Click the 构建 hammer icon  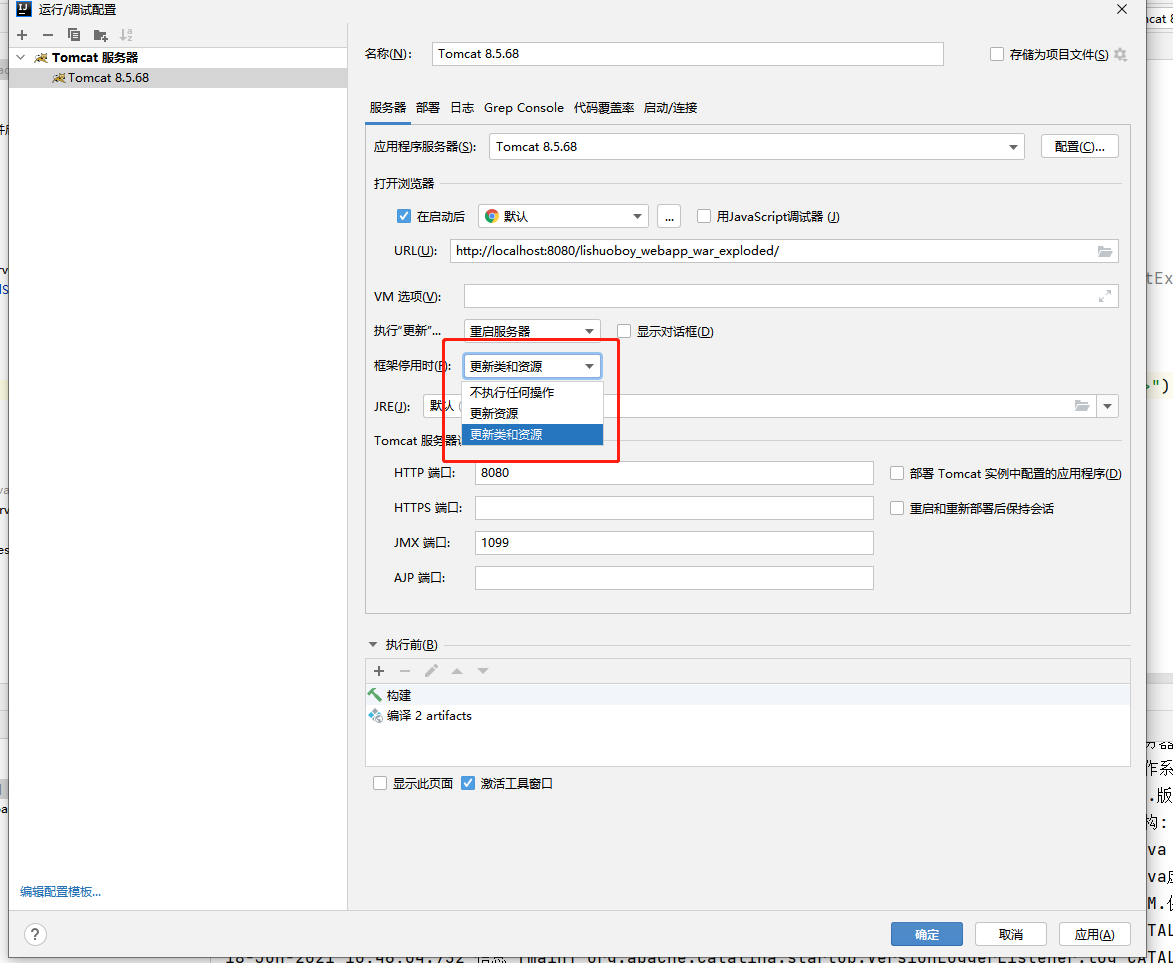pos(376,695)
